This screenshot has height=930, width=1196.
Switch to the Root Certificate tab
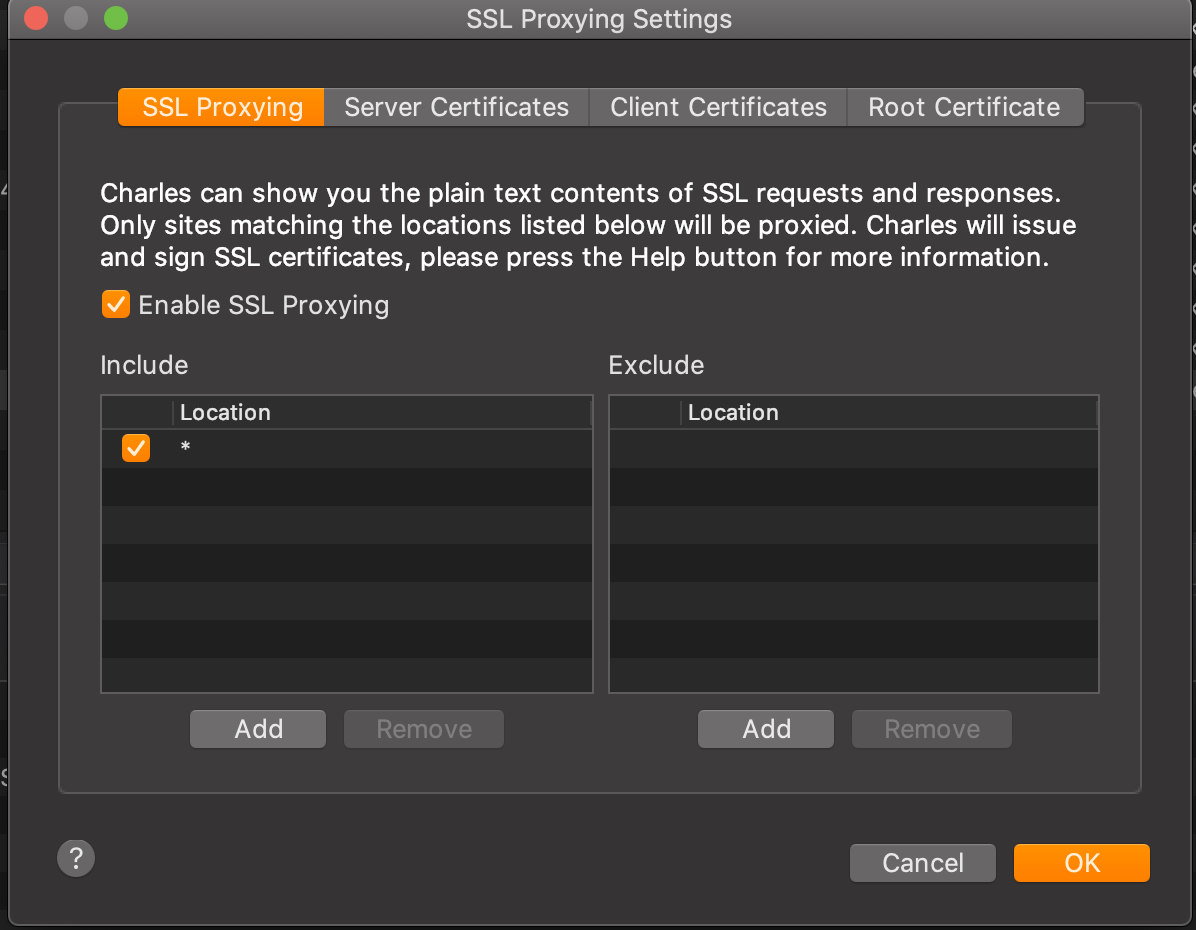tap(965, 107)
